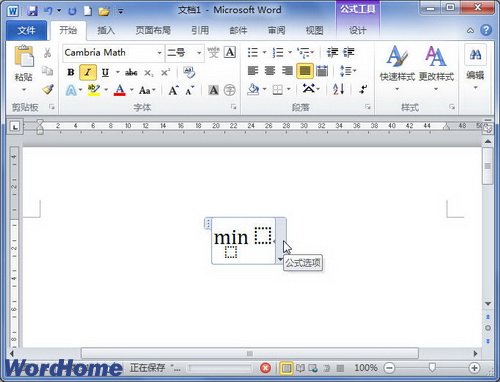Click the Align Text Left icon
This screenshot has width=500, height=382.
point(253,71)
